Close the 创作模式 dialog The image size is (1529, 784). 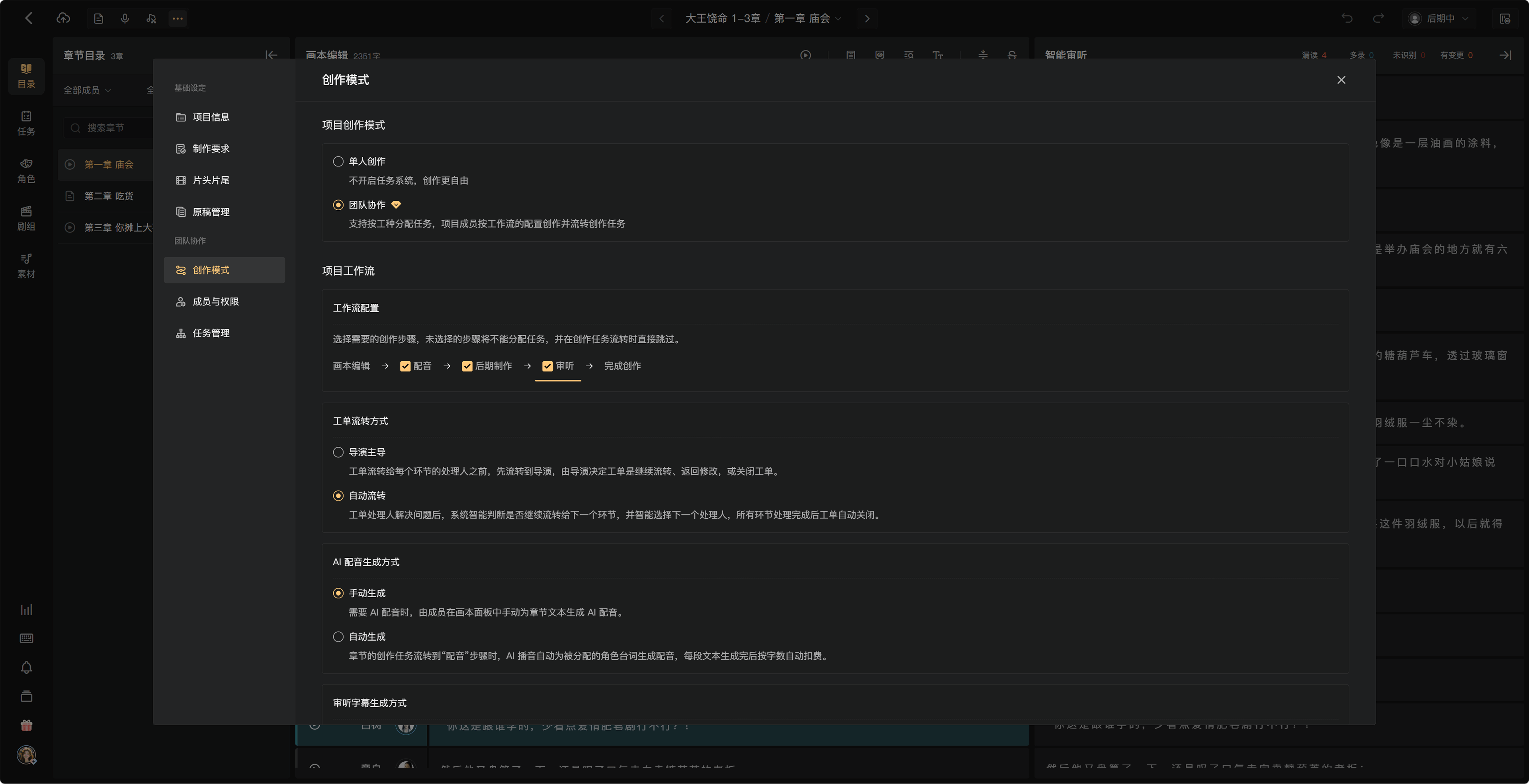[1341, 80]
